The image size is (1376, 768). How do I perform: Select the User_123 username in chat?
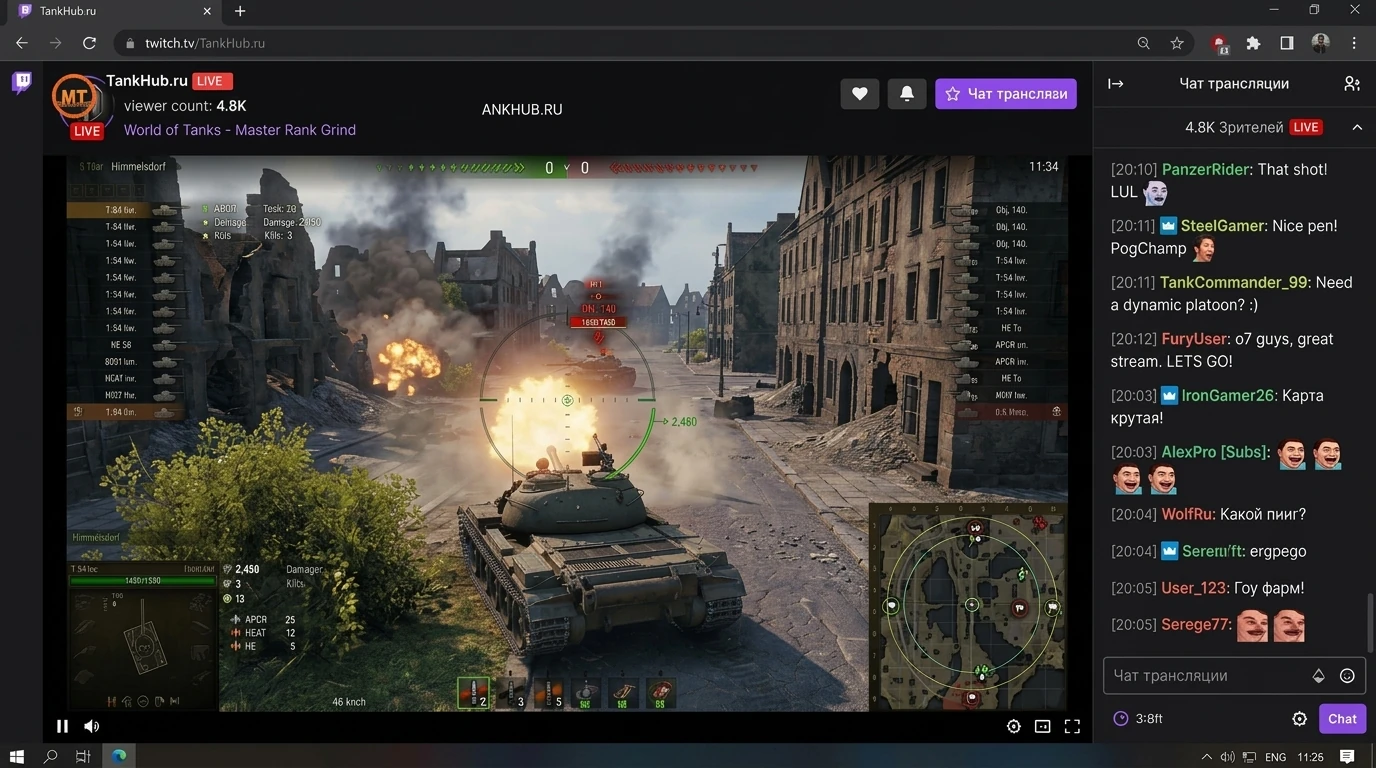[1194, 588]
